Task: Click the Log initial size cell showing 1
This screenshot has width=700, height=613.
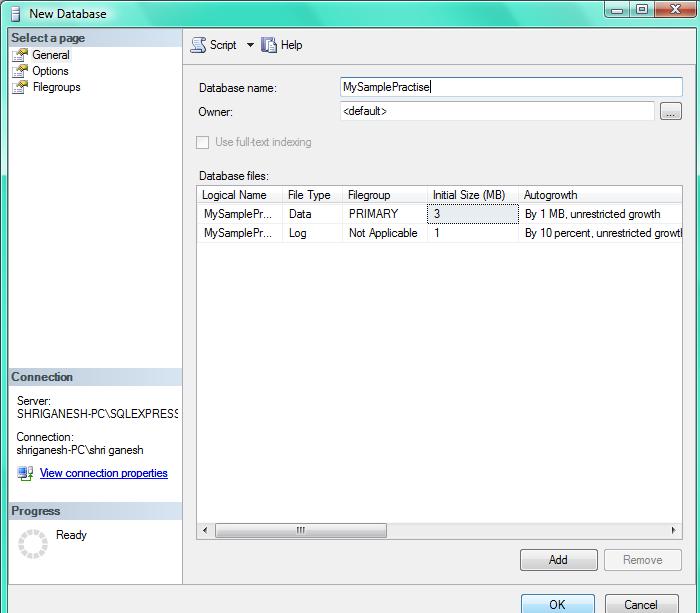Action: (473, 233)
